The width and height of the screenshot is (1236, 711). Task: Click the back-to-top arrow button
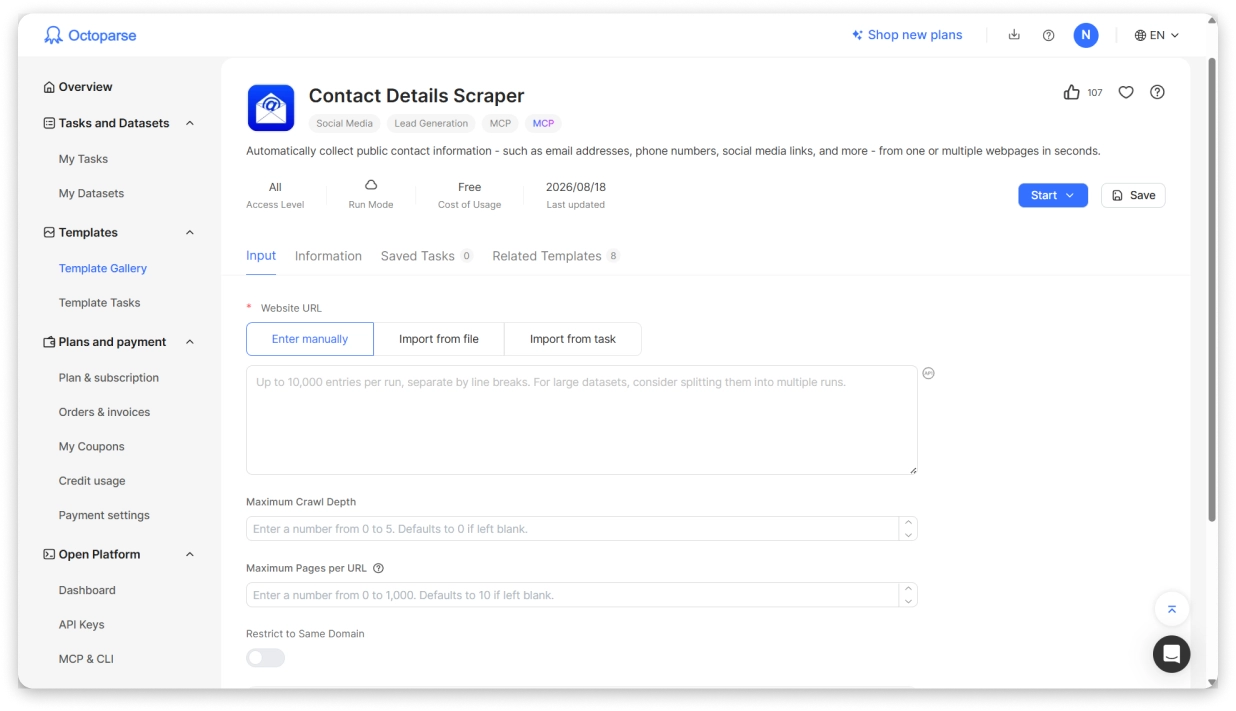pyautogui.click(x=1172, y=609)
